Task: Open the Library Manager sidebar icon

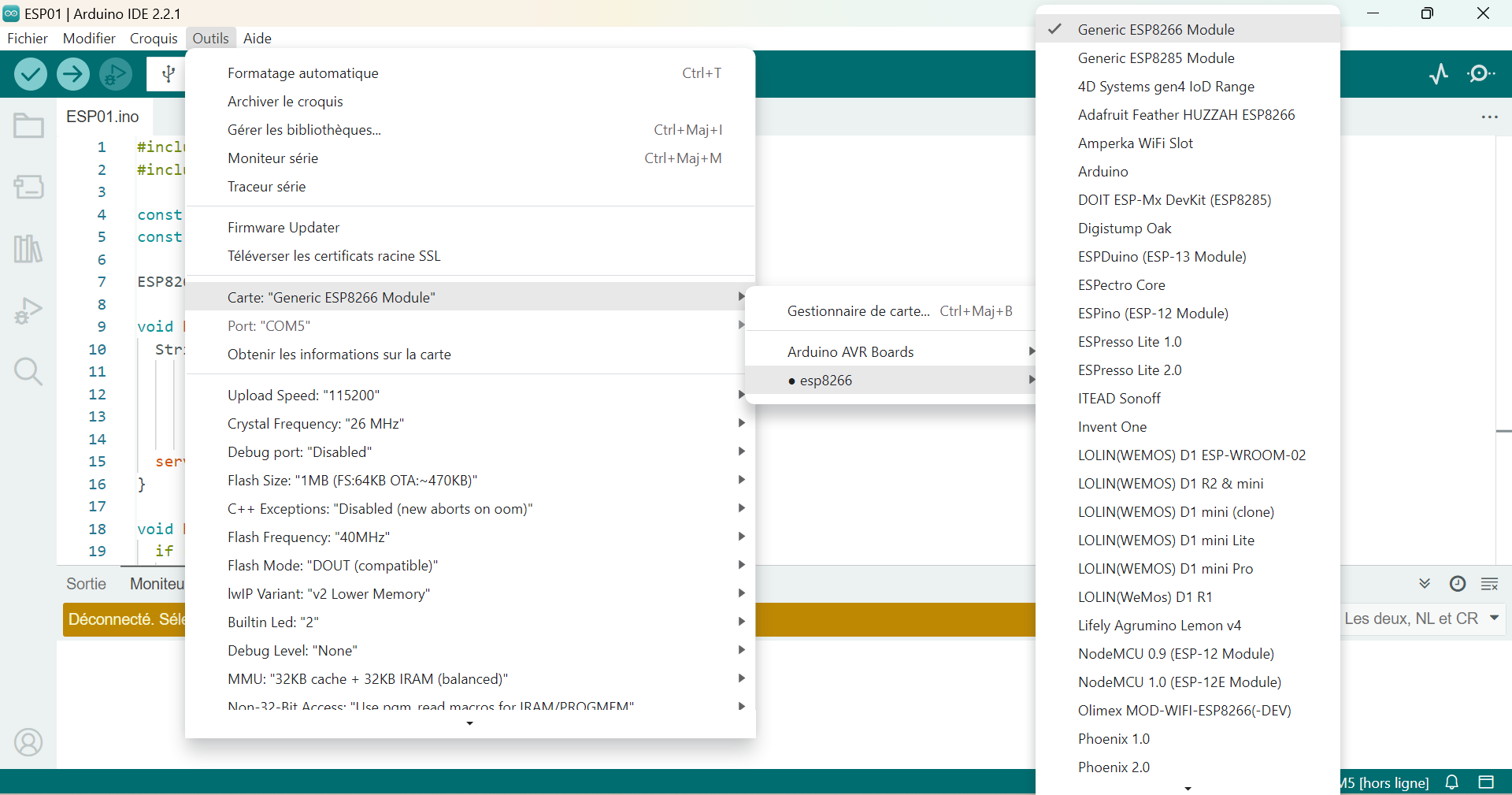Action: 28,249
